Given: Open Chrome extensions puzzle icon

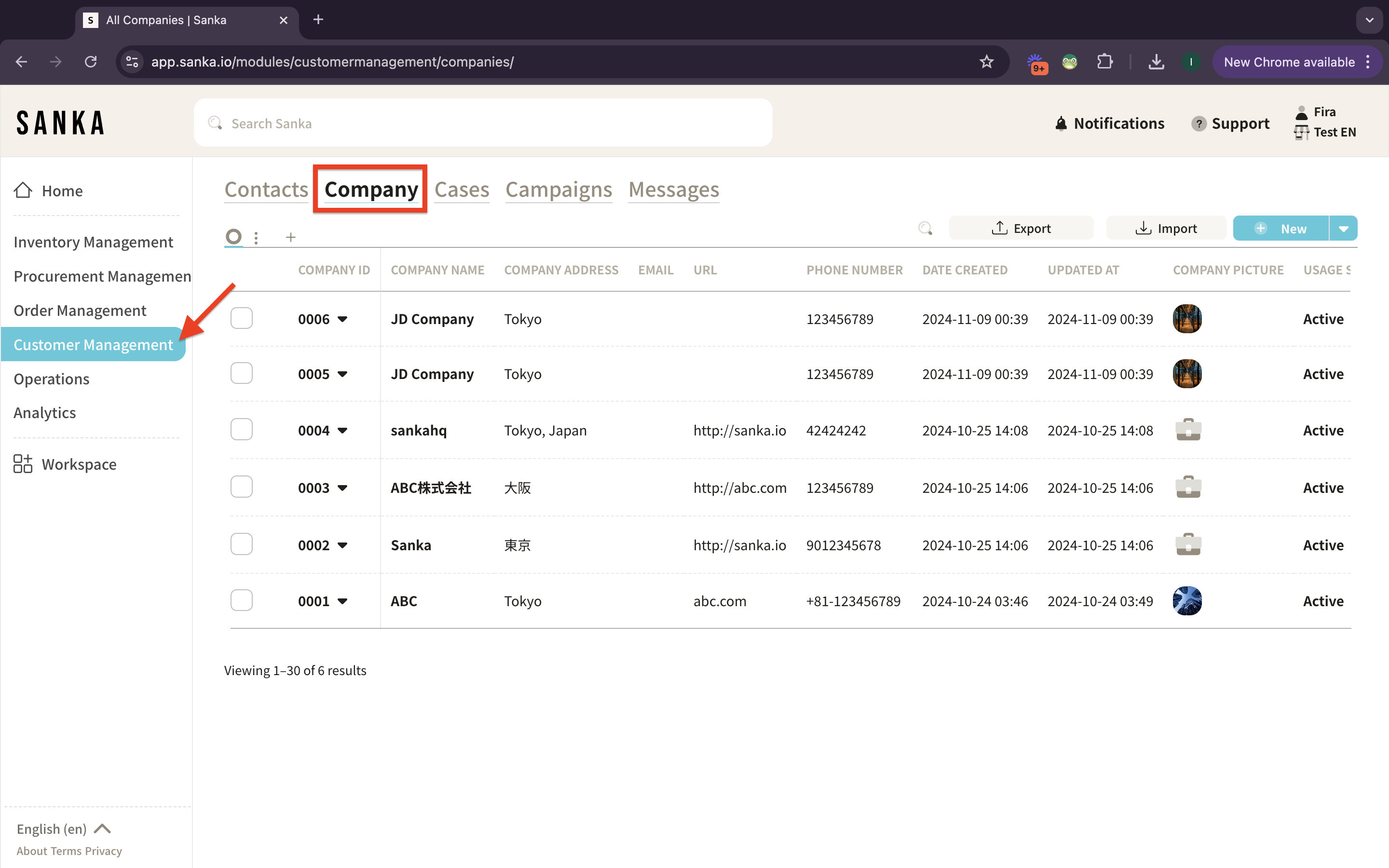Looking at the screenshot, I should pyautogui.click(x=1105, y=61).
